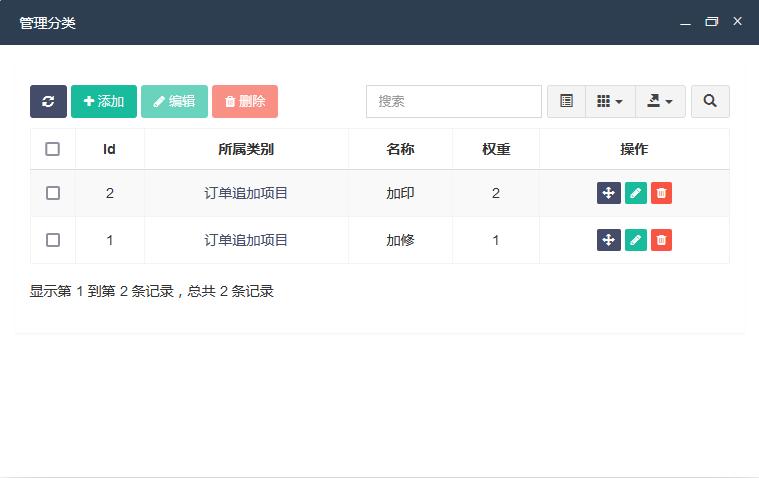Click the green edit icon for row 加印
This screenshot has width=759, height=478.
635,193
